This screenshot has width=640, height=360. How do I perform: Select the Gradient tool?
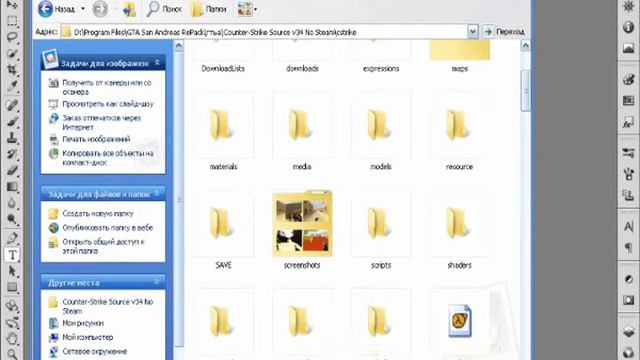[12, 187]
